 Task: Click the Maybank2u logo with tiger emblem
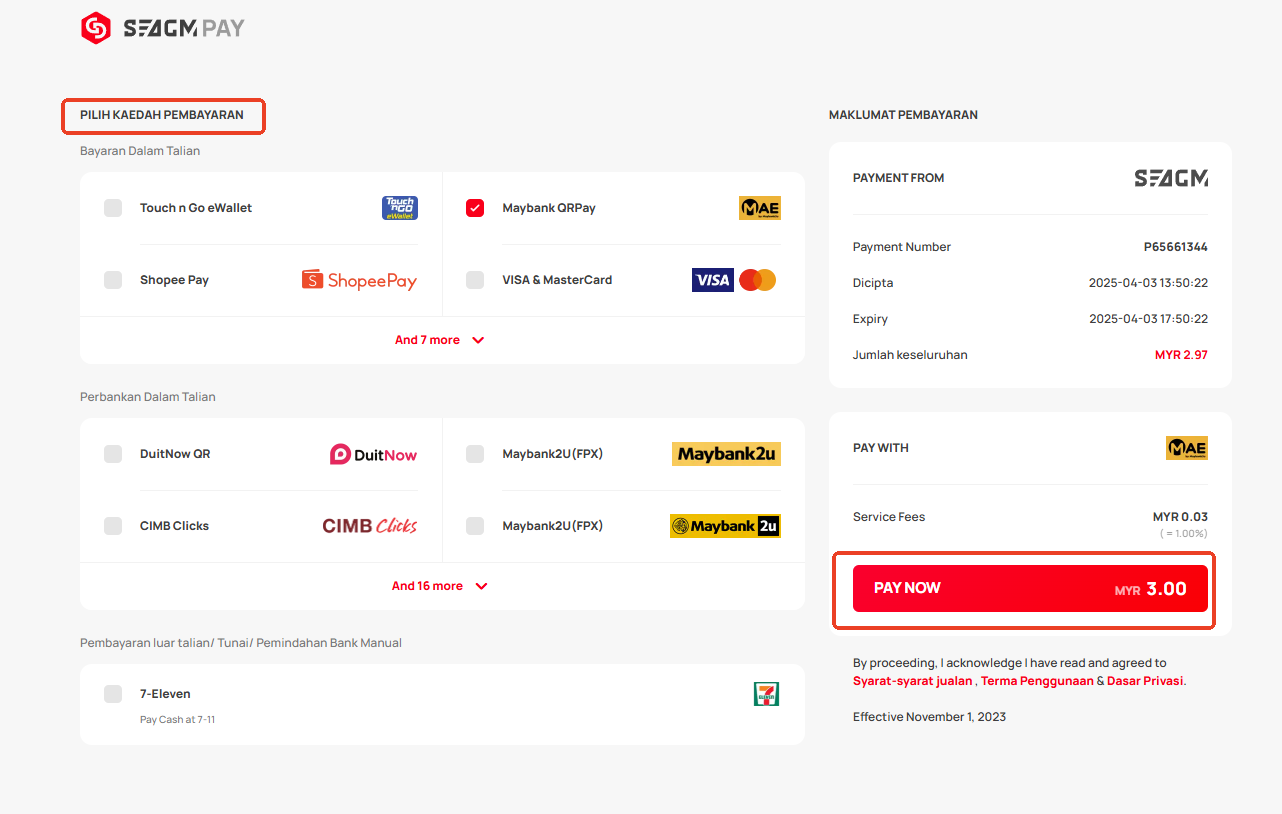(x=725, y=526)
